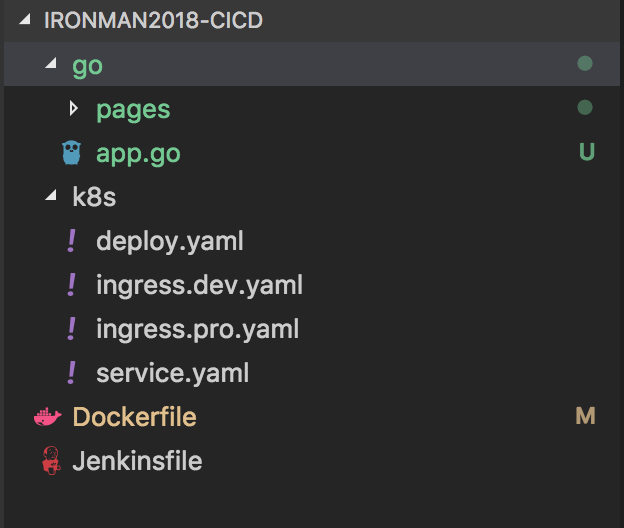
Task: Click the Jenkins butler icon
Action: click(47, 461)
